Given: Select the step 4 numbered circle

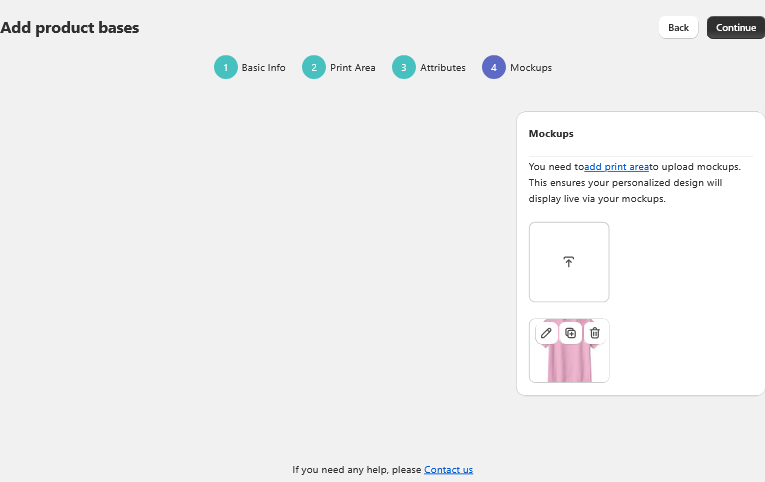Looking at the screenshot, I should click(x=494, y=67).
